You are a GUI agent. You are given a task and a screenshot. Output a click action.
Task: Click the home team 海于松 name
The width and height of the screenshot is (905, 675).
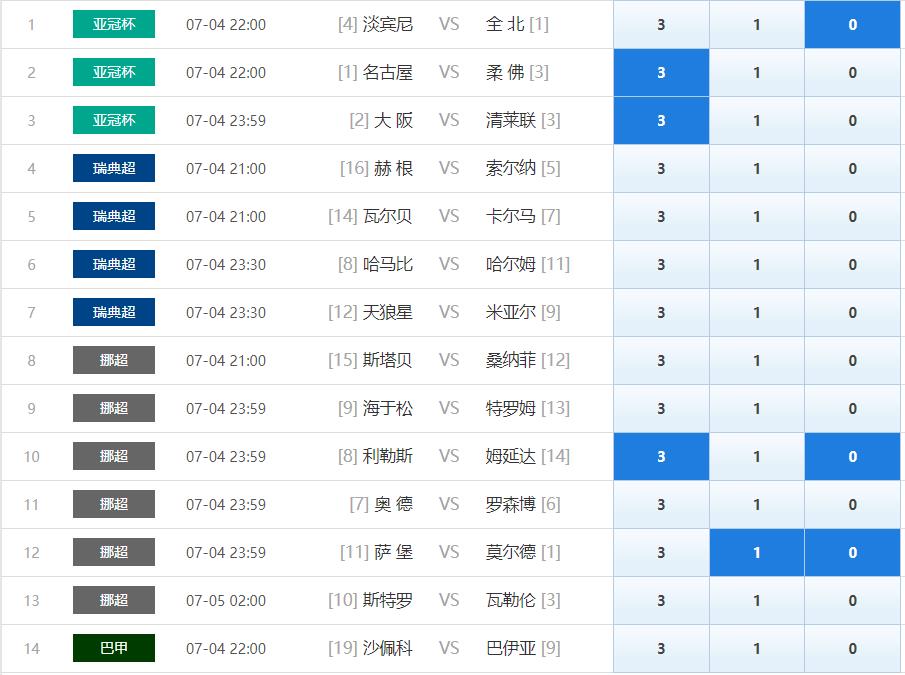tap(387, 408)
